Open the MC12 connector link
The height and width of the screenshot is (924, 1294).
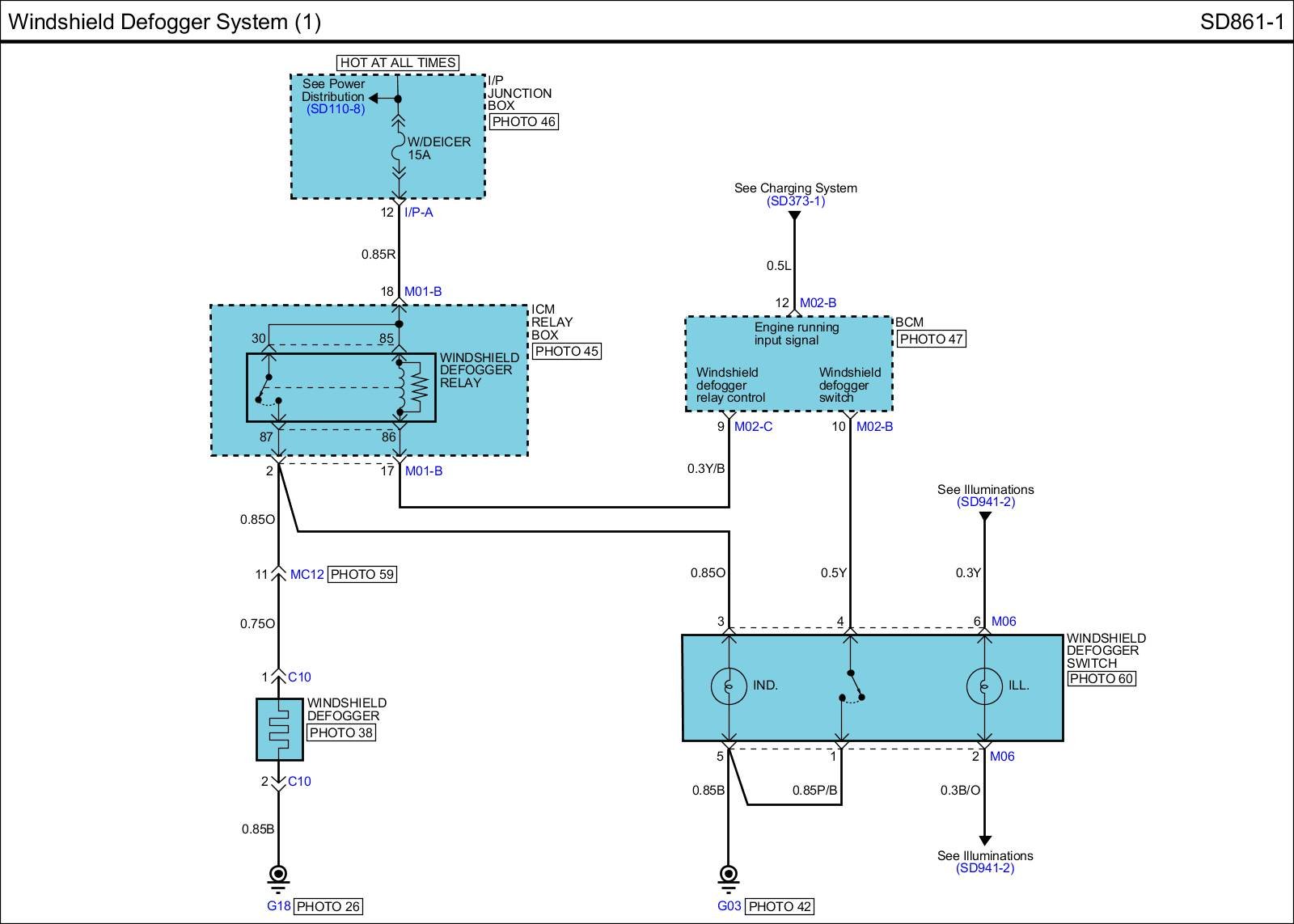[307, 575]
